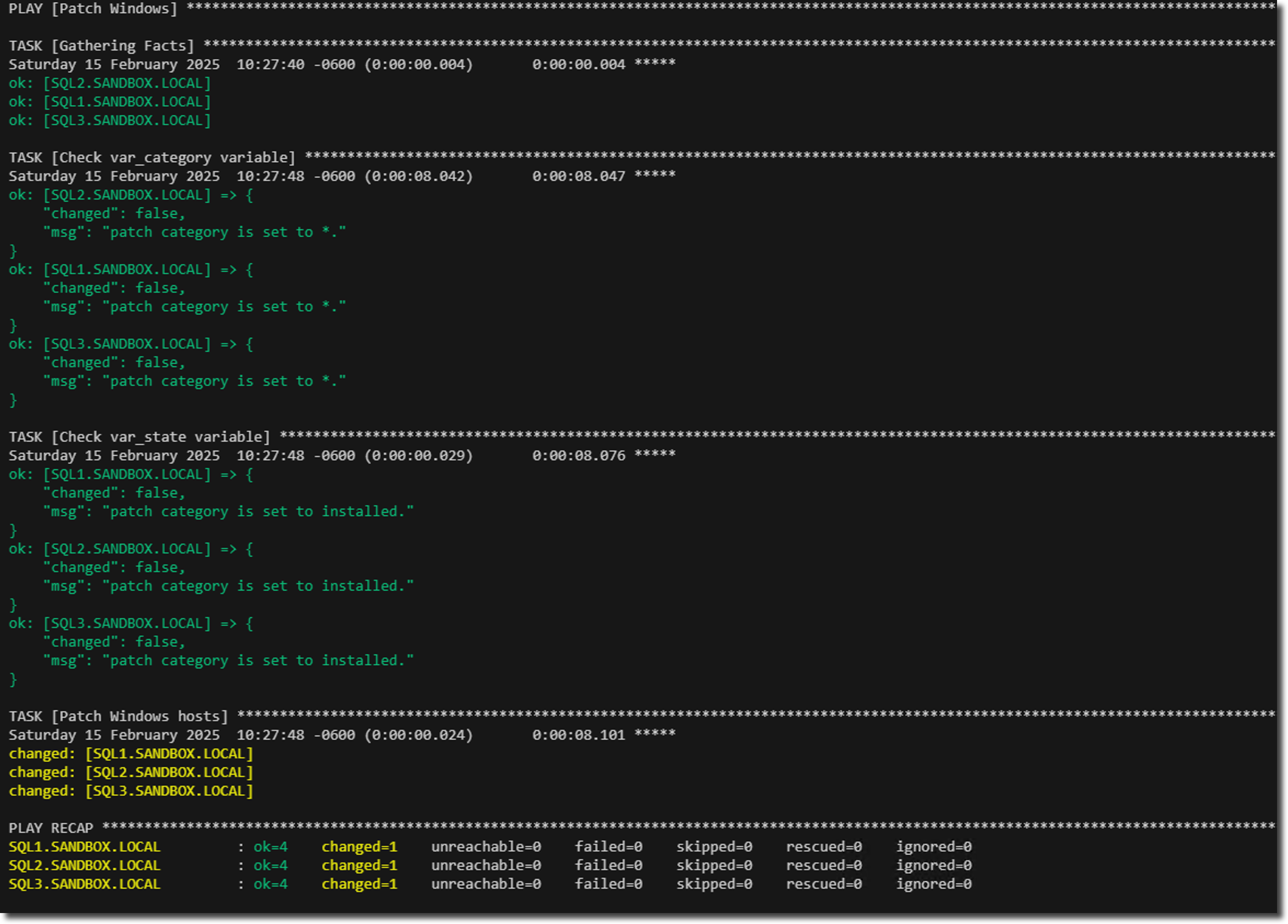This screenshot has width=1288, height=924.
Task: Click ok: [SQL3.SANDBOX.LOCAL] => { under var_state
Action: click(131, 623)
